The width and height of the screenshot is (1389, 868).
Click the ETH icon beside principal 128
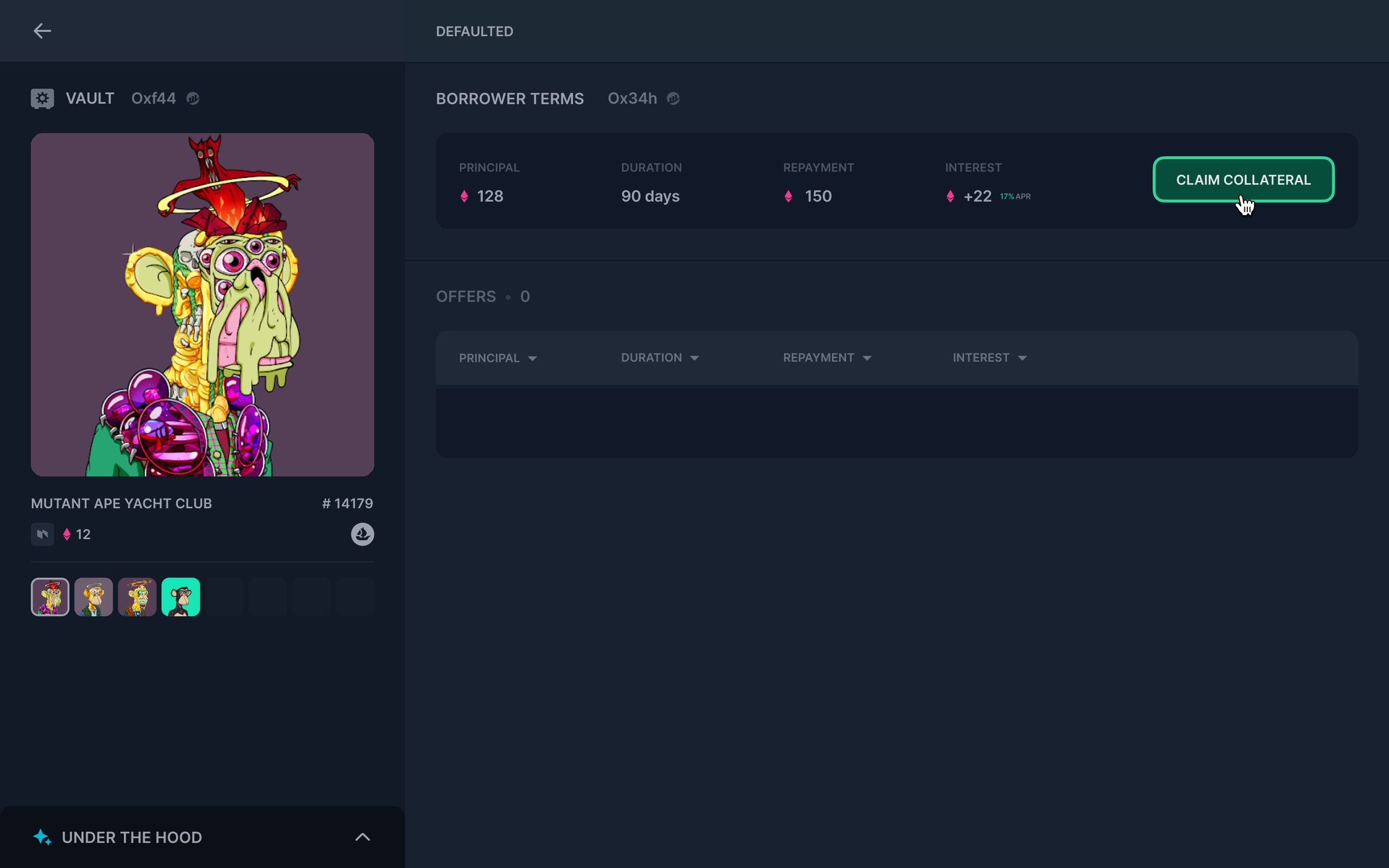point(464,197)
